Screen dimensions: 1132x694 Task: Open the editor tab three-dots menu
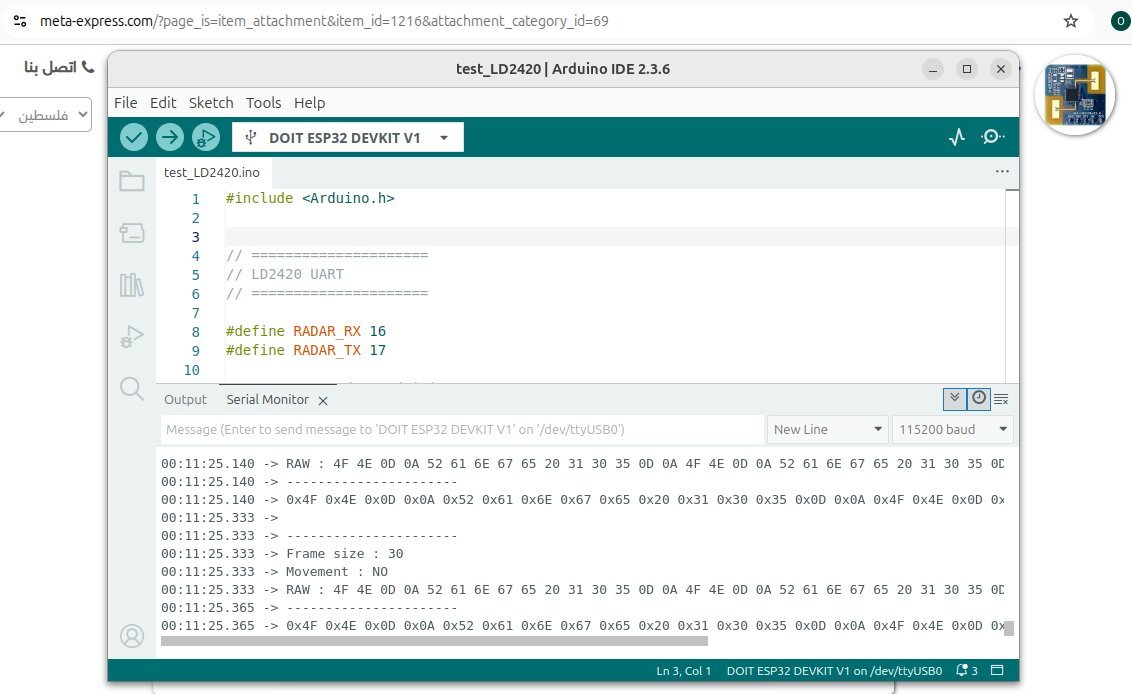1002,172
